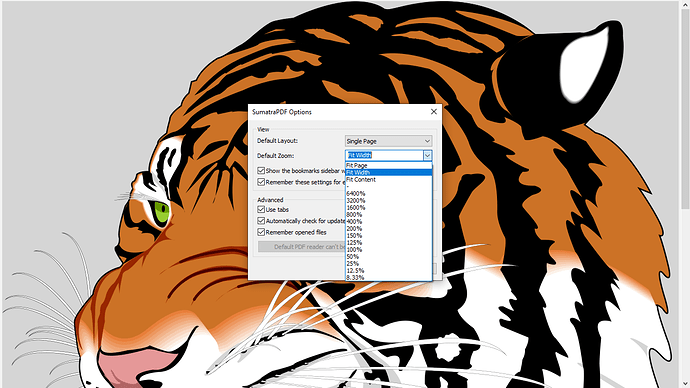This screenshot has width=690, height=388.
Task: Open the Default Layout dropdown
Action: (388, 141)
